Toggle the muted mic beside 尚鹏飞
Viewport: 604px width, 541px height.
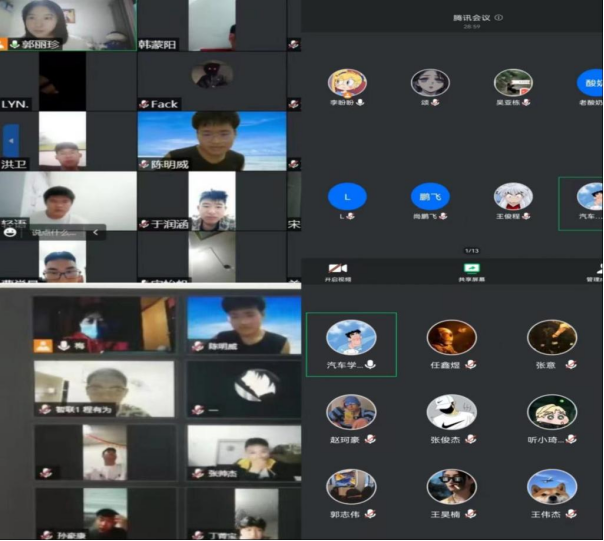(443, 216)
